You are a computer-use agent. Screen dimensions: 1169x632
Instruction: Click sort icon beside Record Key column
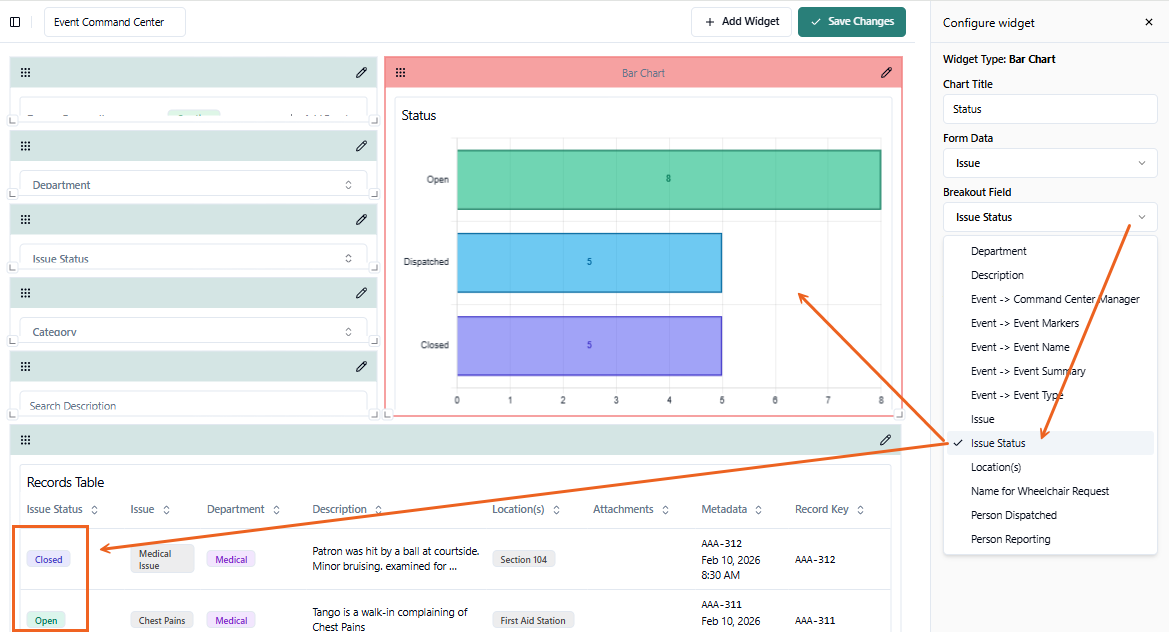point(859,510)
